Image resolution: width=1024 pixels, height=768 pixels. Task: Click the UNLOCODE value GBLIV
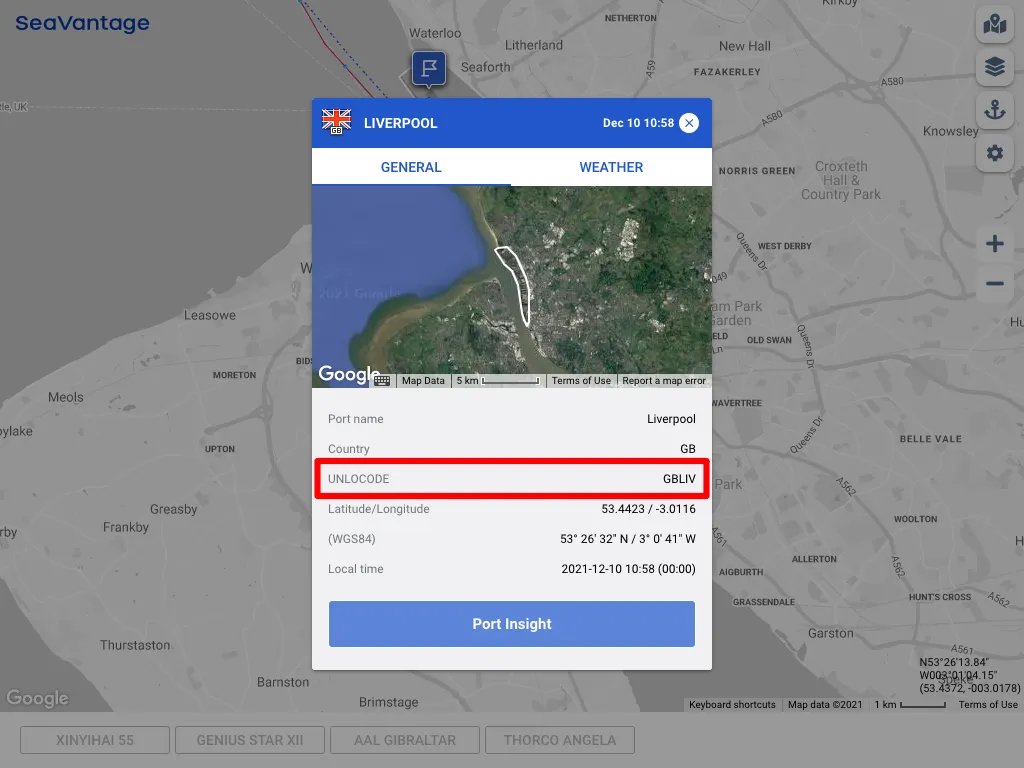point(679,479)
